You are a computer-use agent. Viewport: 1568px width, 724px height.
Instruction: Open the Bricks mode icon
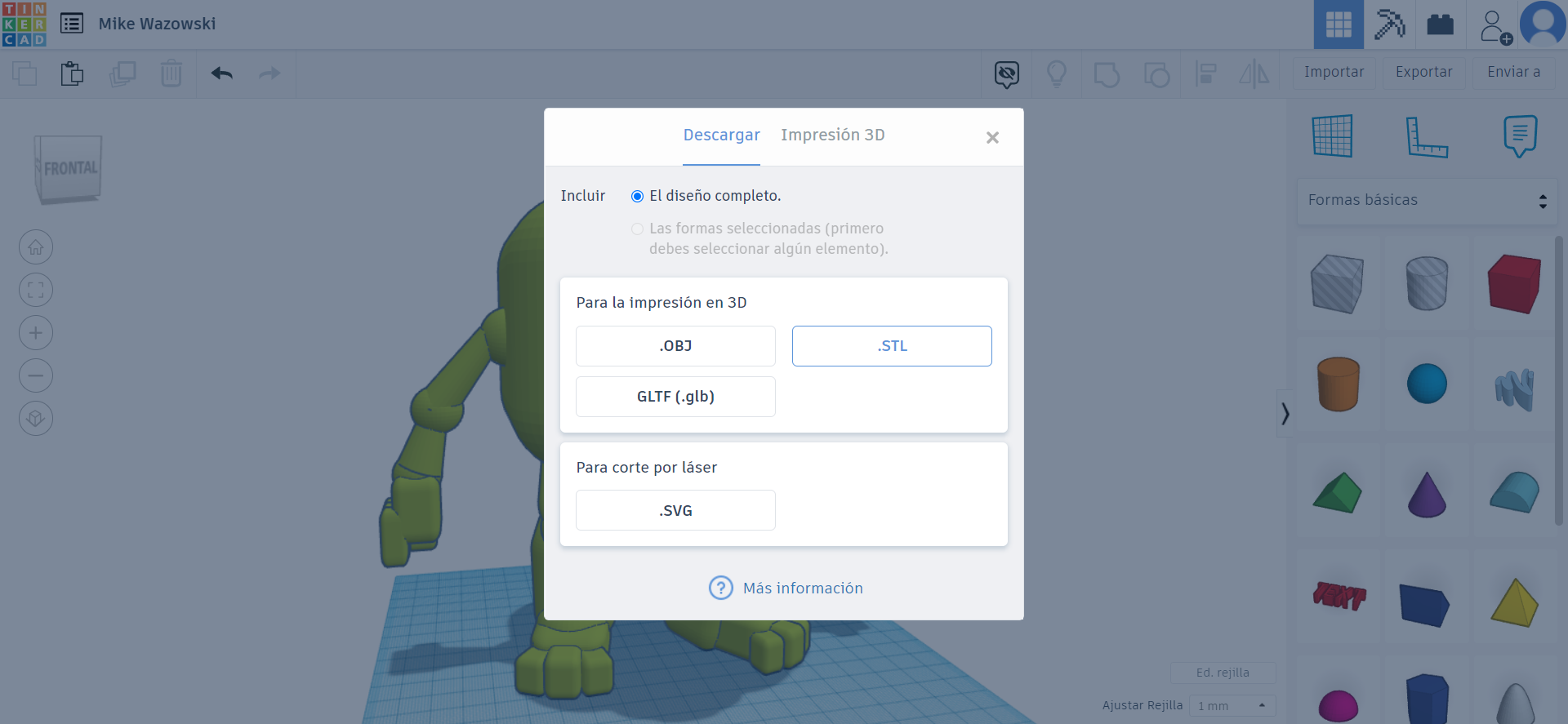pyautogui.click(x=1440, y=24)
